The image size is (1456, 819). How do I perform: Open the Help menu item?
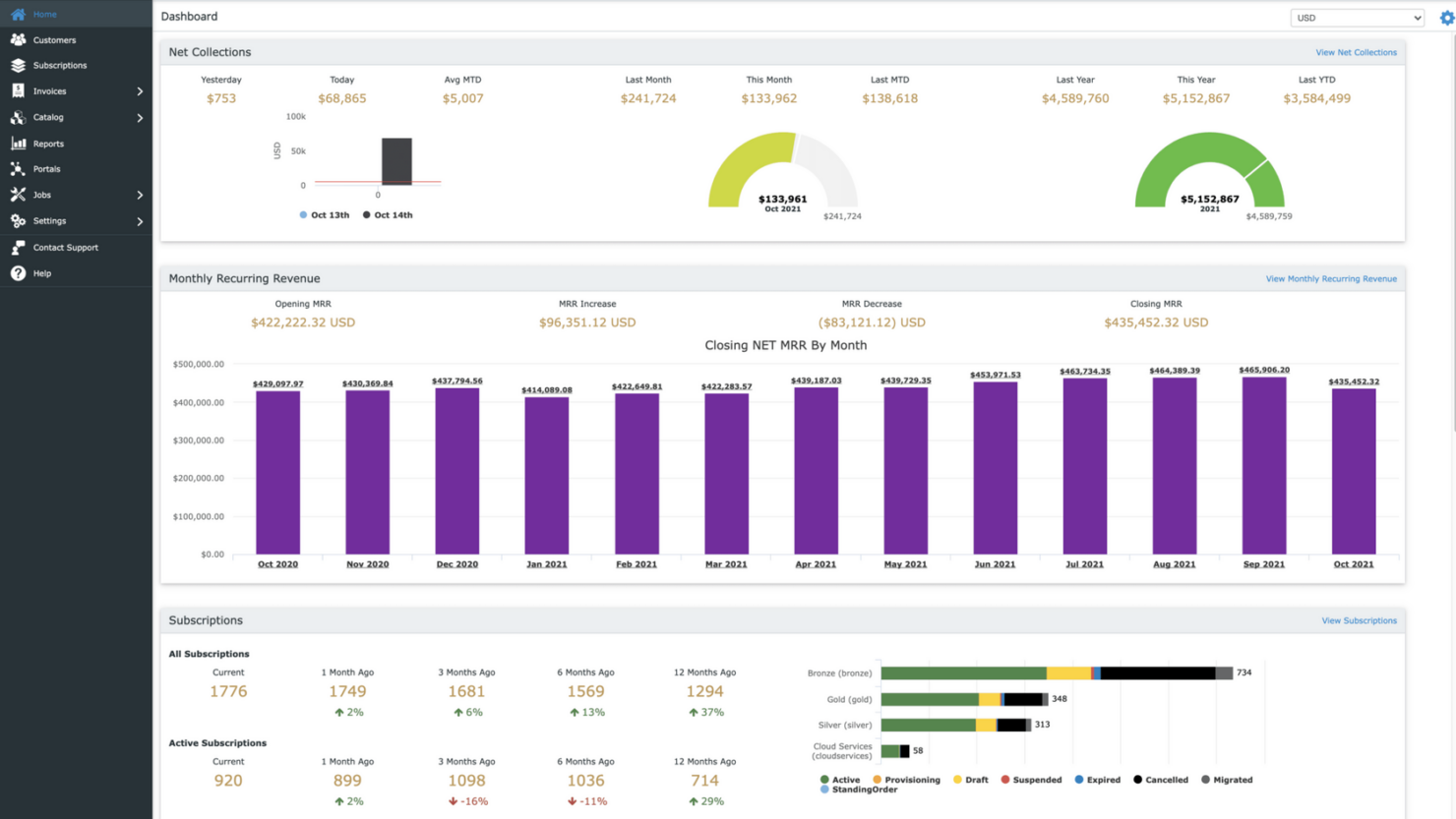point(40,273)
